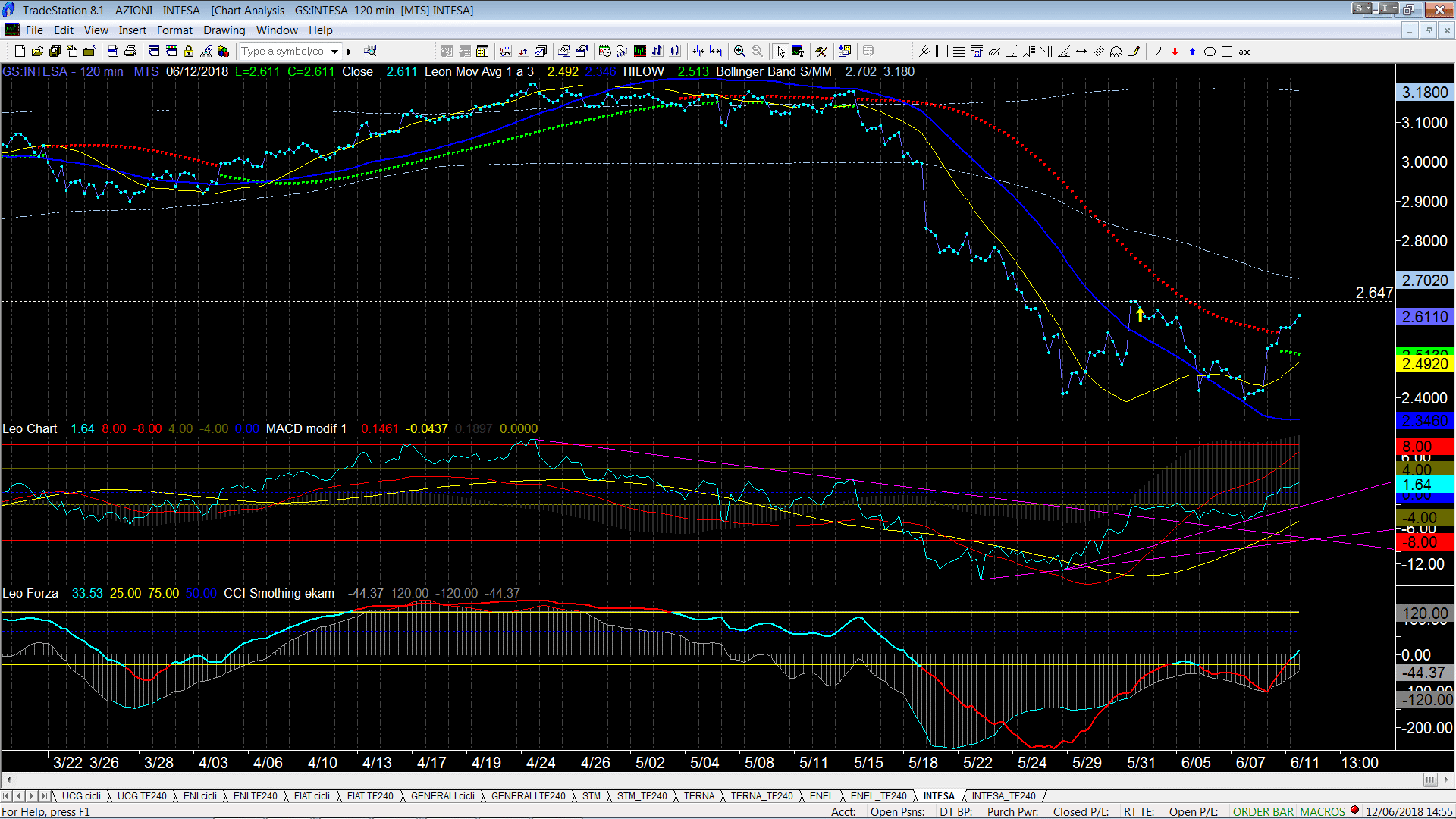This screenshot has width=1456, height=819.
Task: Select the horizontal lines drawing tool
Action: tap(959, 52)
